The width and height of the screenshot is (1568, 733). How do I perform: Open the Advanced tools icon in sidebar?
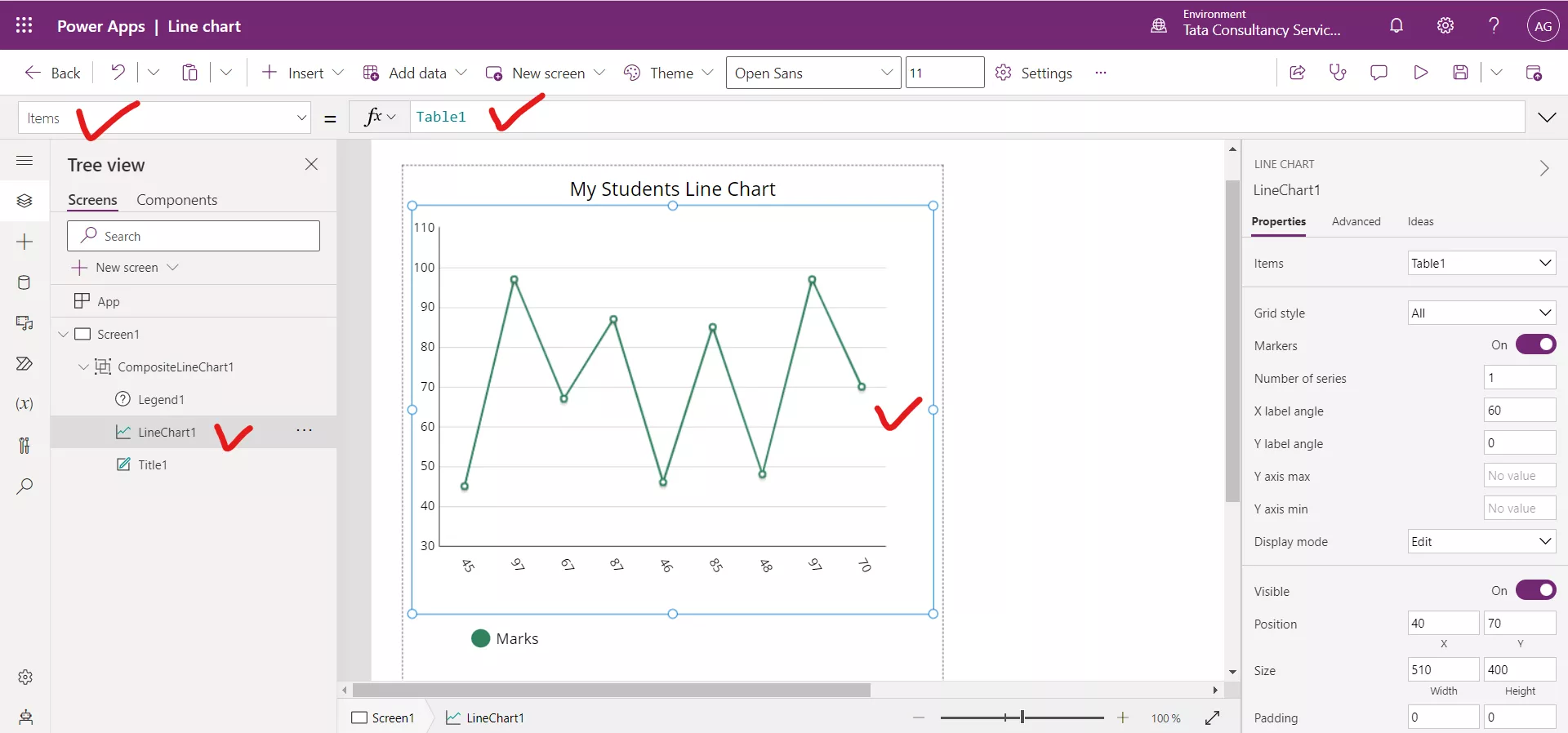point(24,445)
